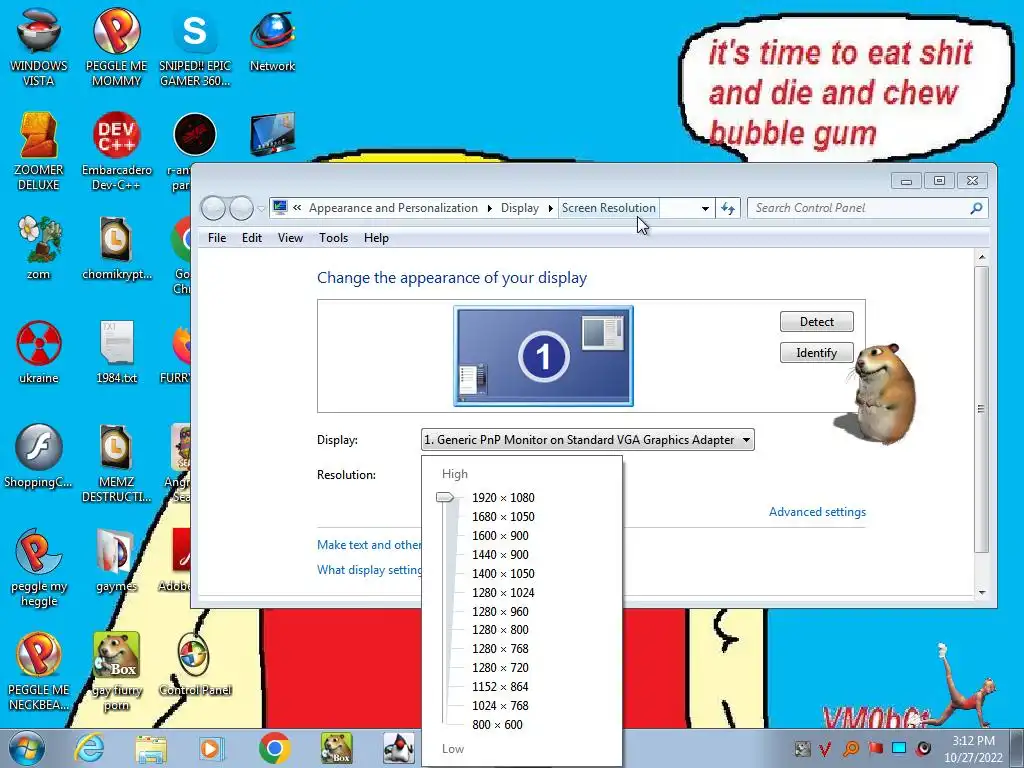Screen dimensions: 1024x768
Task: Open Windows Explorer folder in taskbar
Action: click(151, 748)
